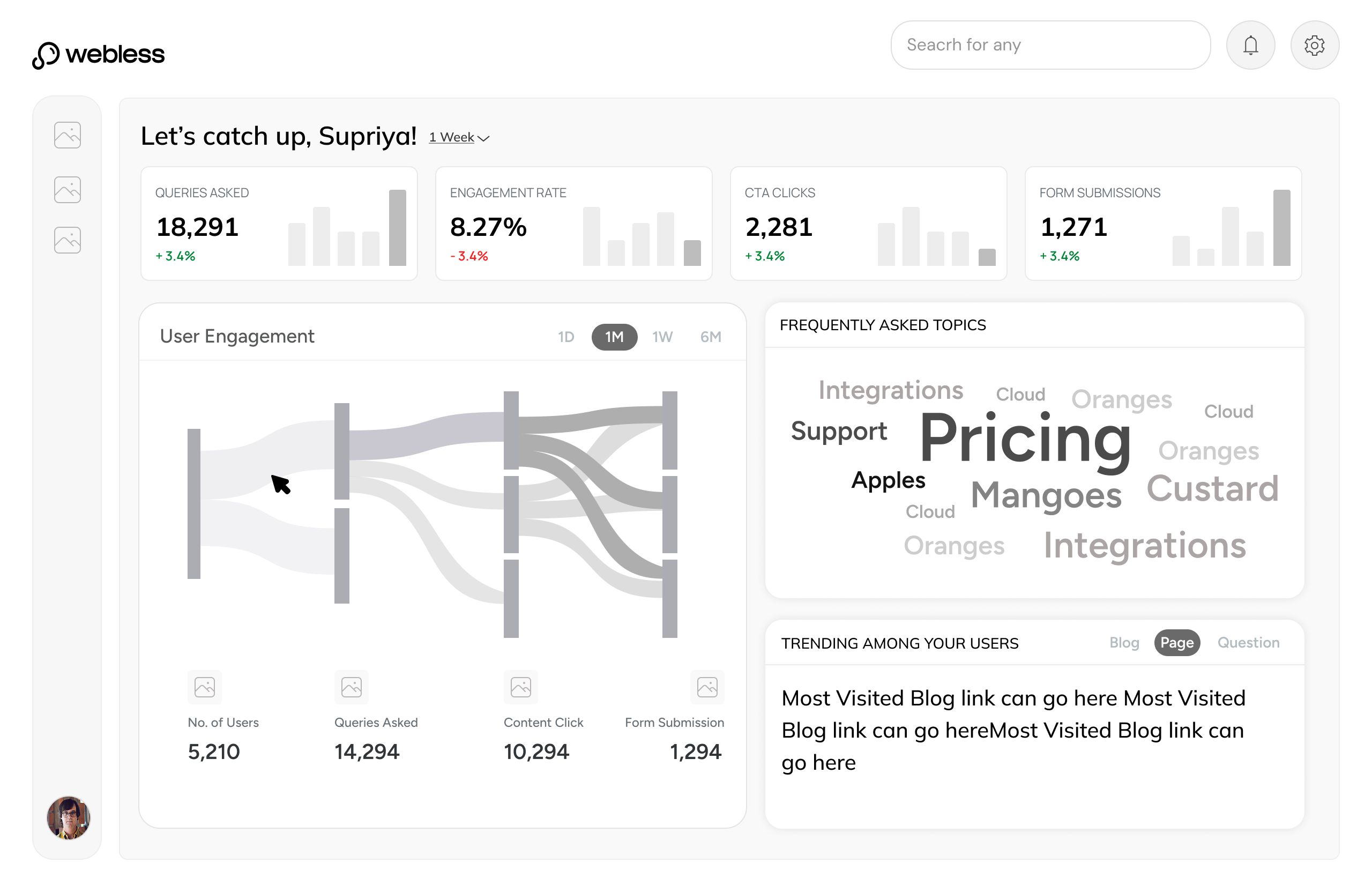Click the second sidebar image icon

(x=68, y=190)
